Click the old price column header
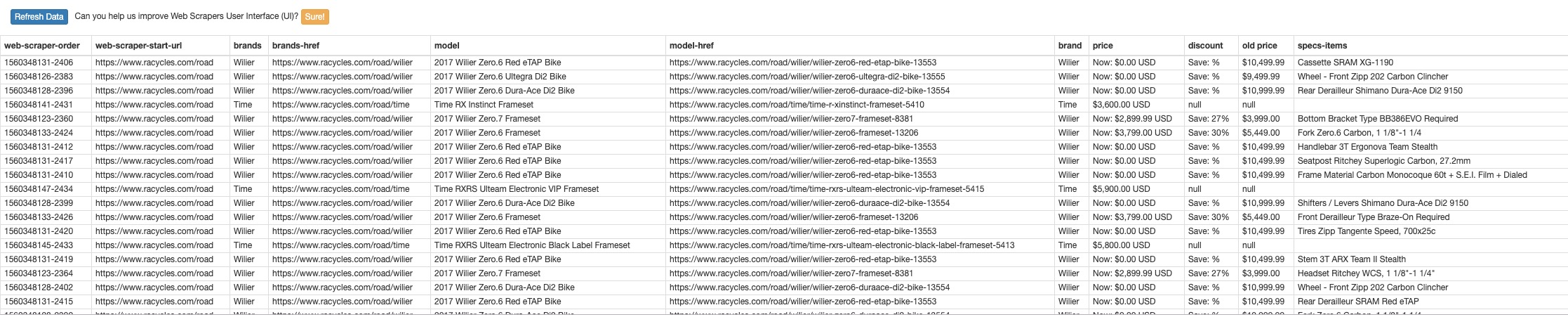 click(x=1259, y=46)
